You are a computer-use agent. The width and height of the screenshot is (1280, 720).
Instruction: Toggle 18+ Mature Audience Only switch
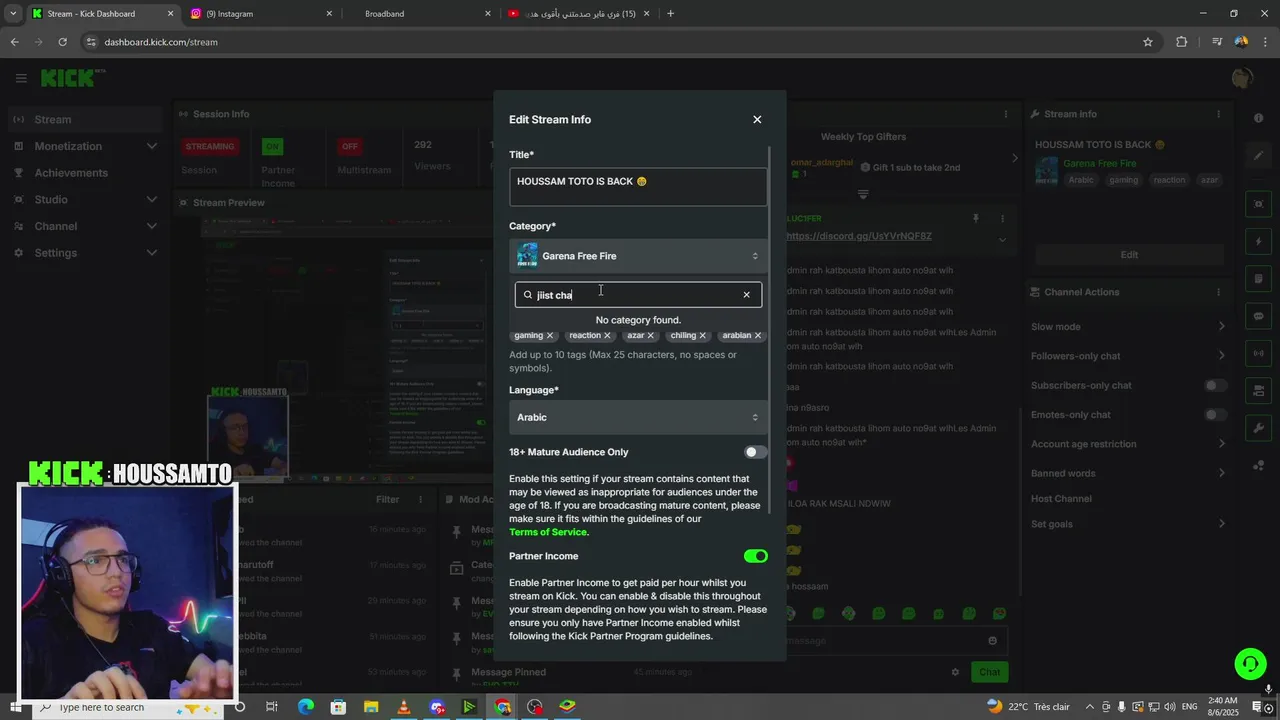(756, 452)
